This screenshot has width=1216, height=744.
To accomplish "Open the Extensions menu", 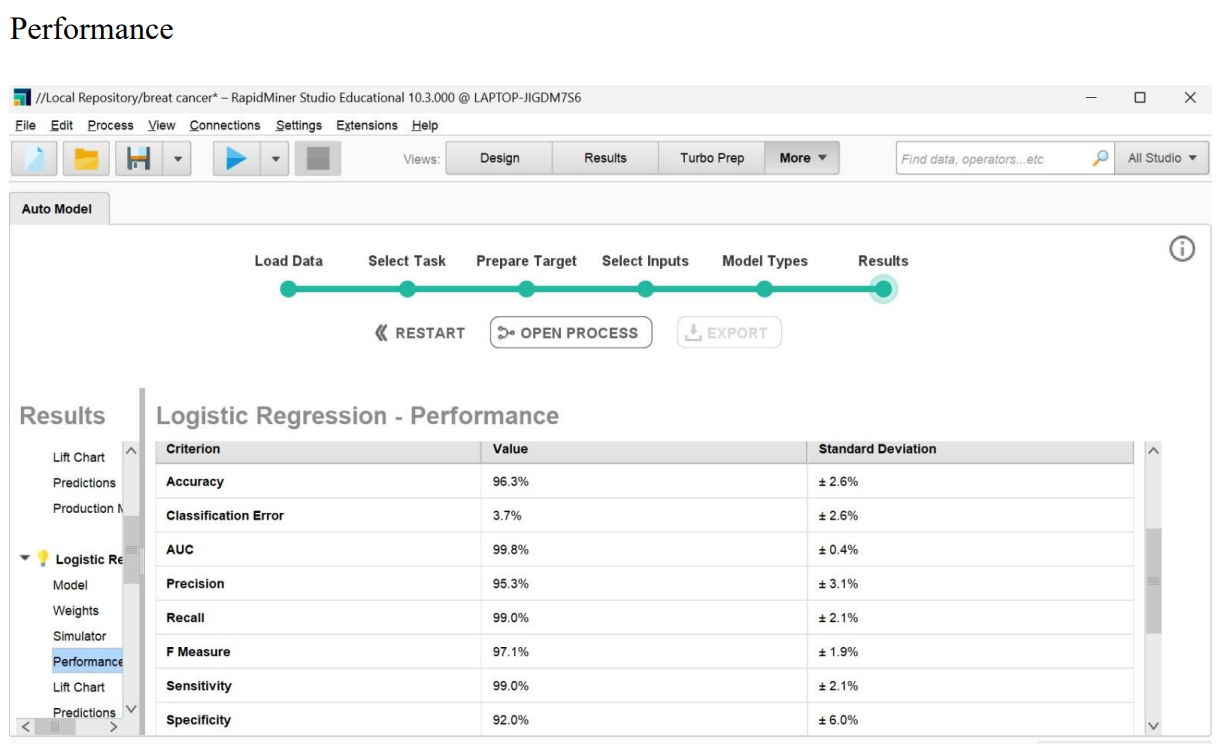I will [366, 125].
